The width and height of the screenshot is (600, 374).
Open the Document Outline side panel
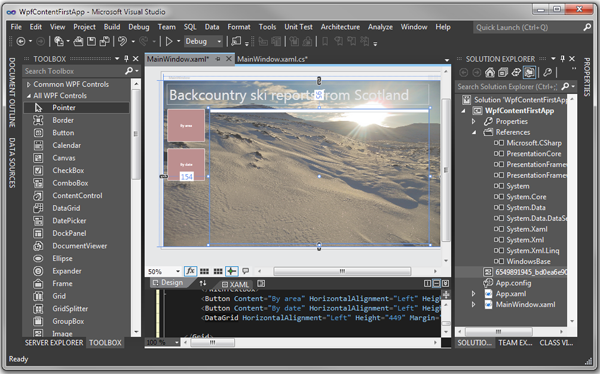(12, 92)
